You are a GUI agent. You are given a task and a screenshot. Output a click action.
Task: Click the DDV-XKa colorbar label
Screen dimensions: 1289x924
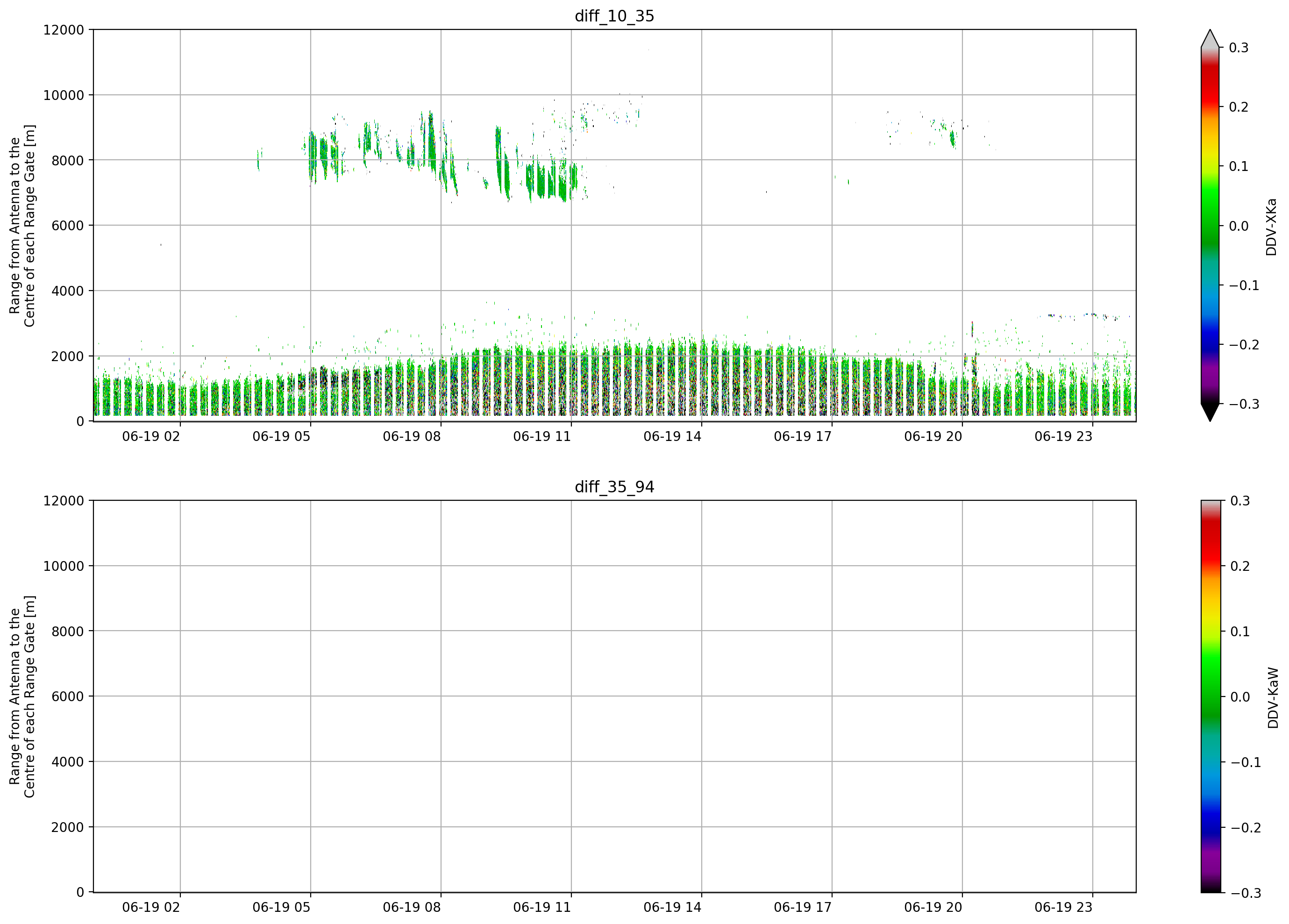pyautogui.click(x=1271, y=227)
